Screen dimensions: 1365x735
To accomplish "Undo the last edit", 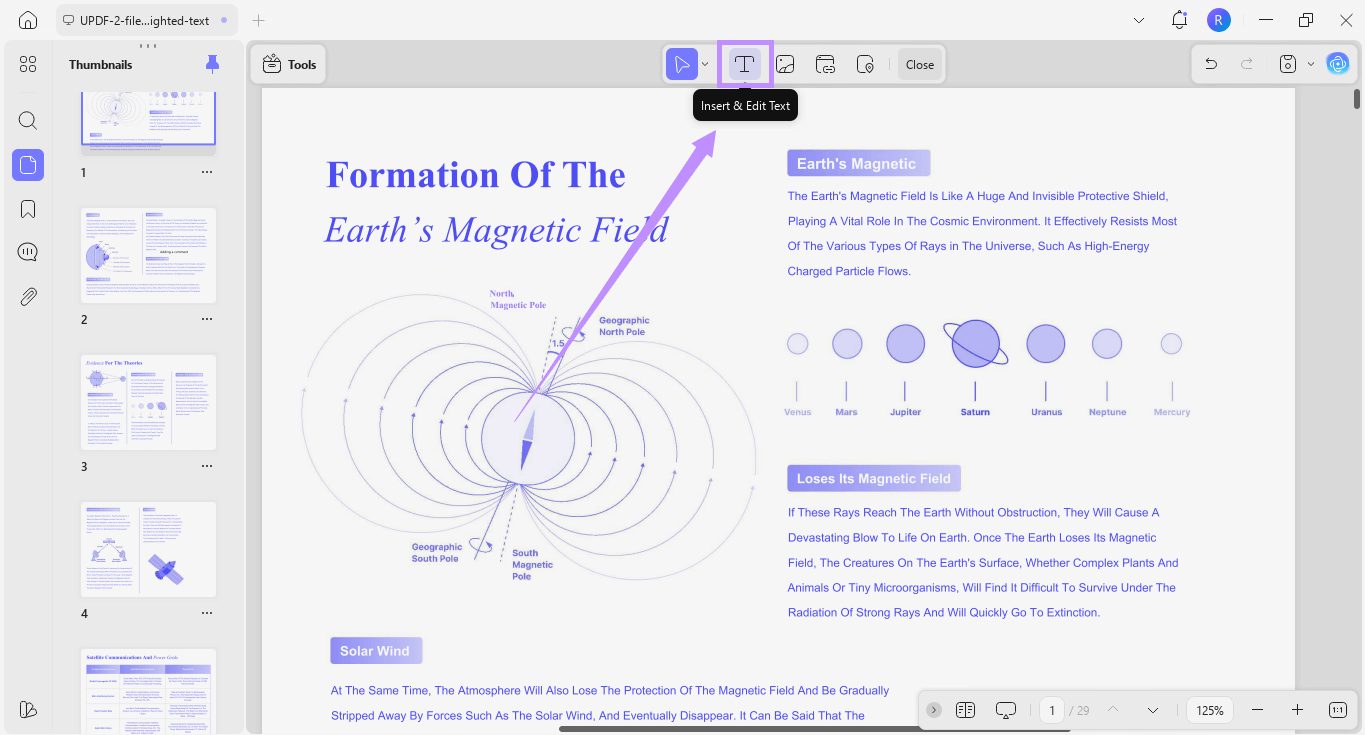I will 1211,64.
